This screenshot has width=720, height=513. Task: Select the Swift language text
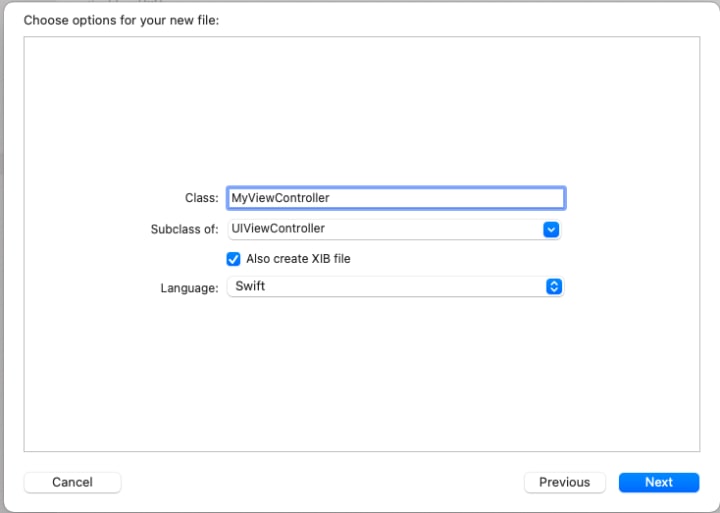(x=250, y=286)
